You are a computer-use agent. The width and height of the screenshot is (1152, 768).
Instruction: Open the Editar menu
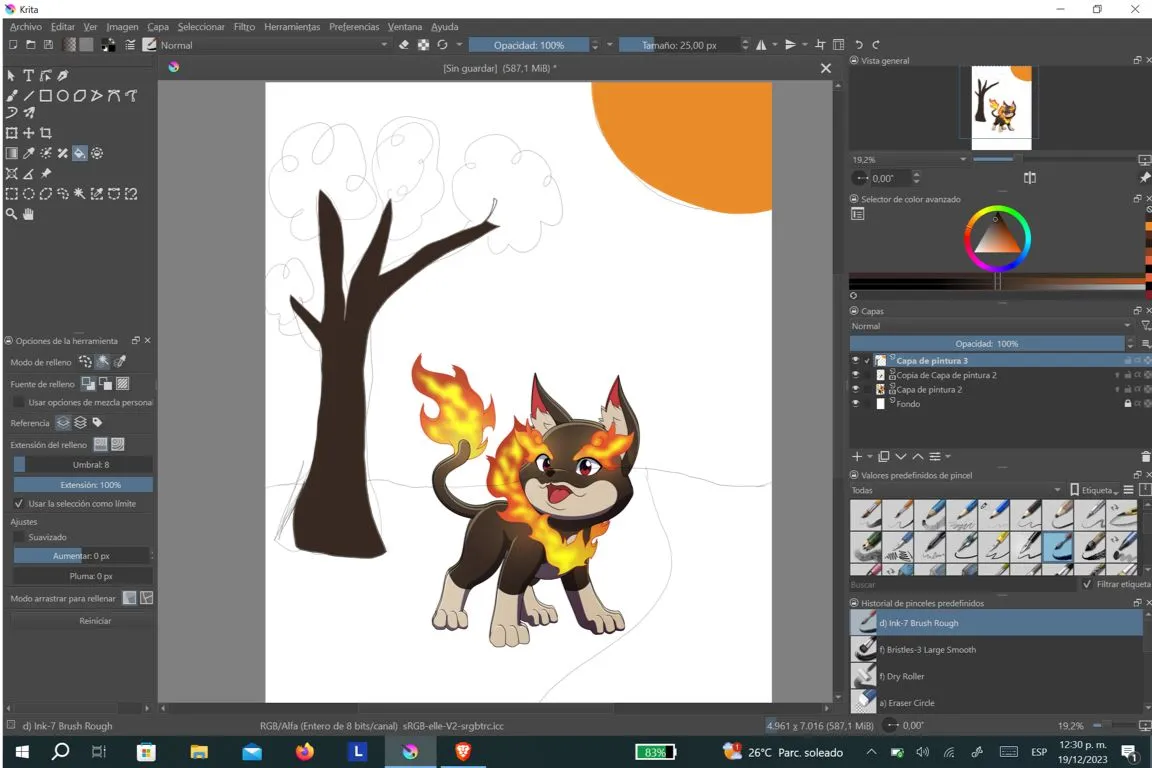coord(62,26)
